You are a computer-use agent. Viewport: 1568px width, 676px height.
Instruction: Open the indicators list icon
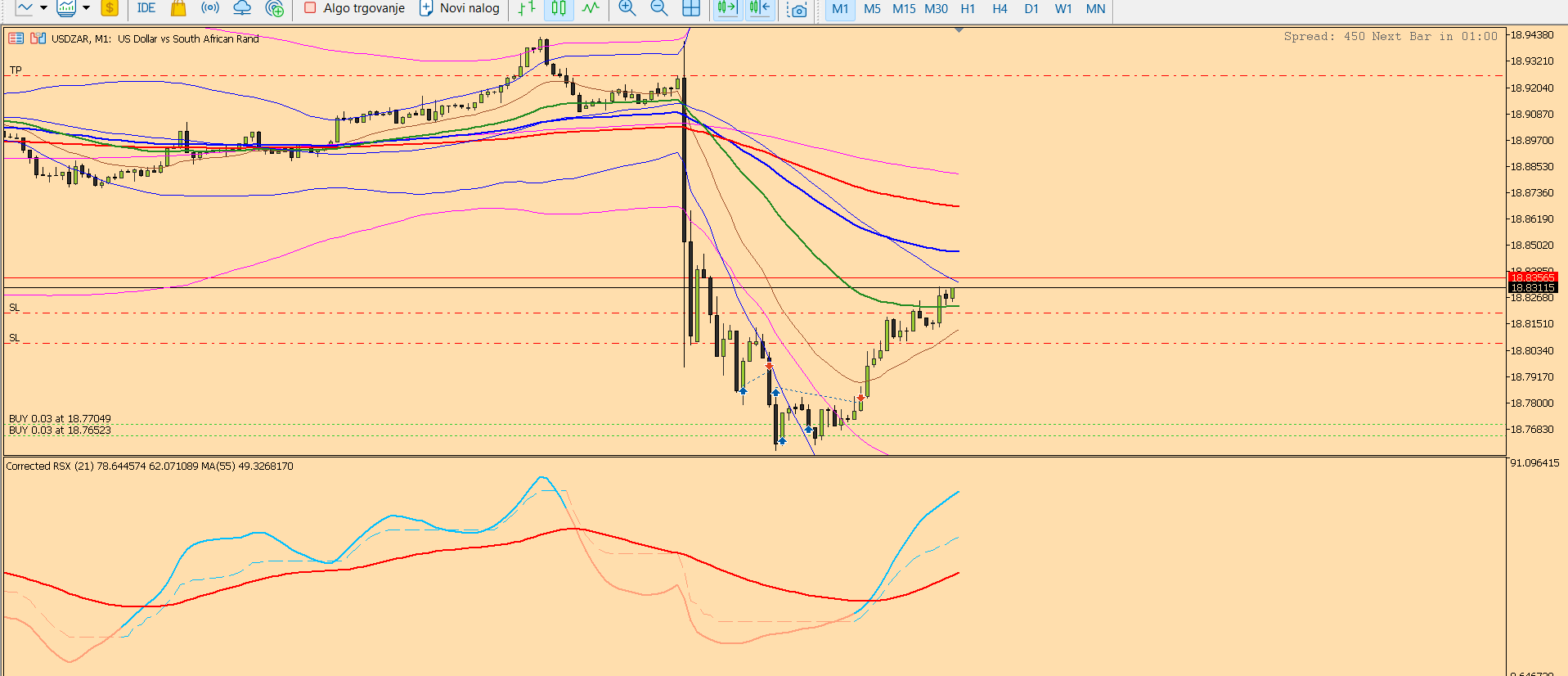click(66, 8)
